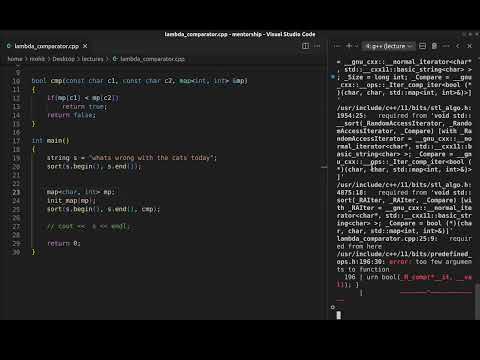
Task: Click breadcrumb 'Desktop'
Action: [x=63, y=59]
